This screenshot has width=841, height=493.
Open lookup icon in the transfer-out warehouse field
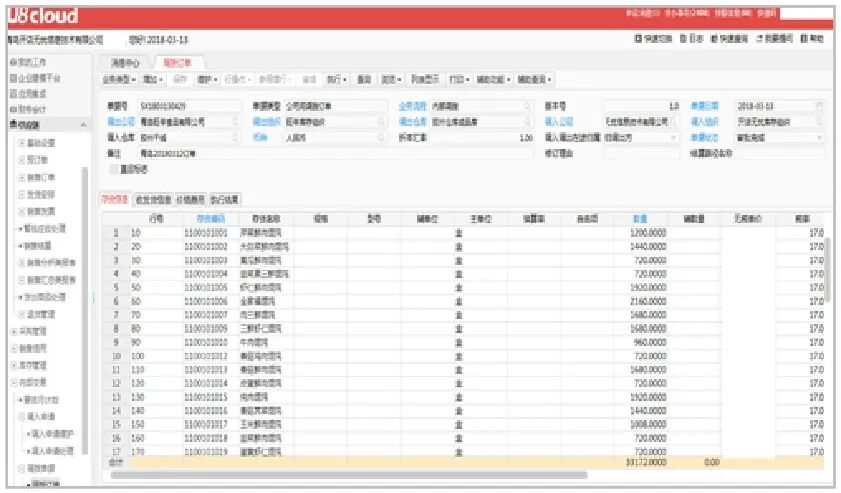click(x=527, y=122)
